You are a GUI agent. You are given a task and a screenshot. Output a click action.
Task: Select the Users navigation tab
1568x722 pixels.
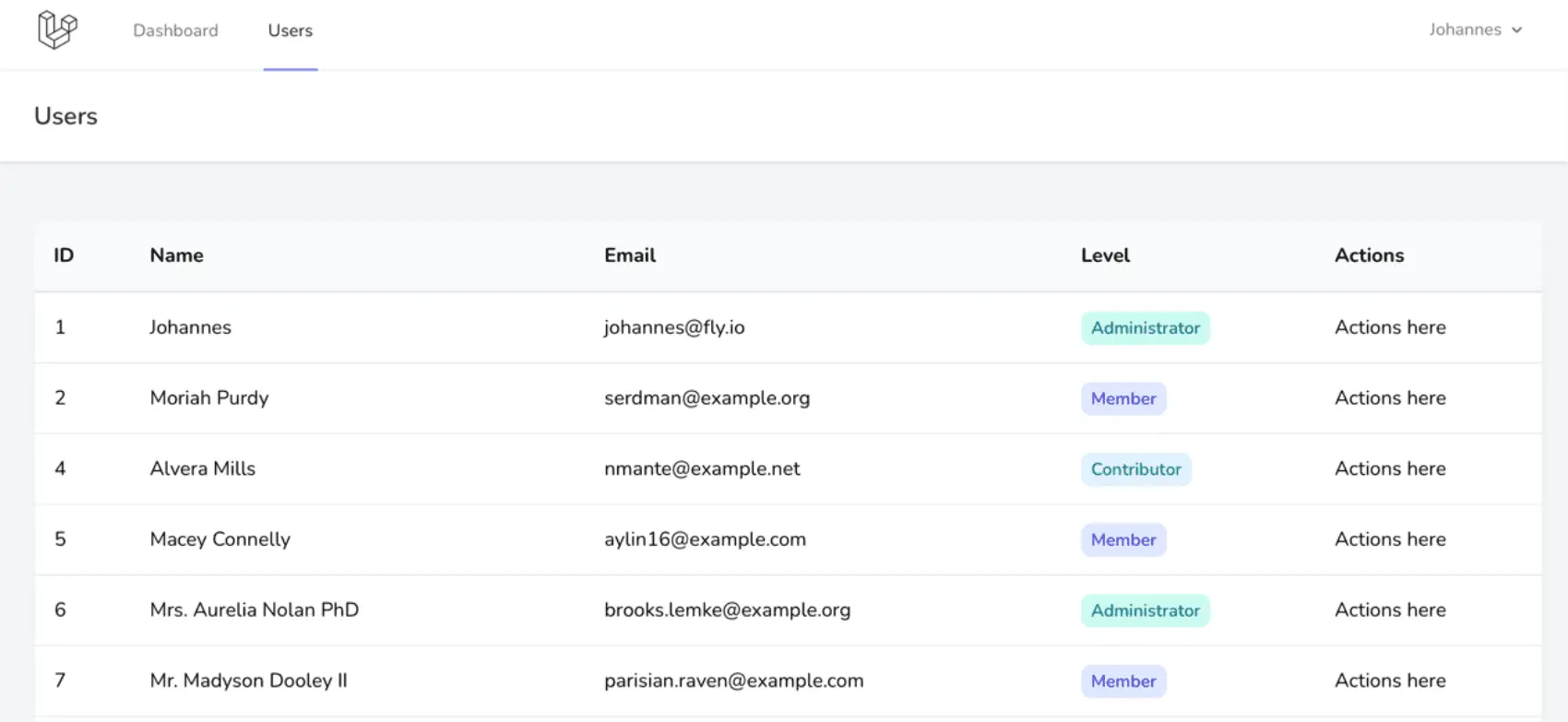click(290, 30)
